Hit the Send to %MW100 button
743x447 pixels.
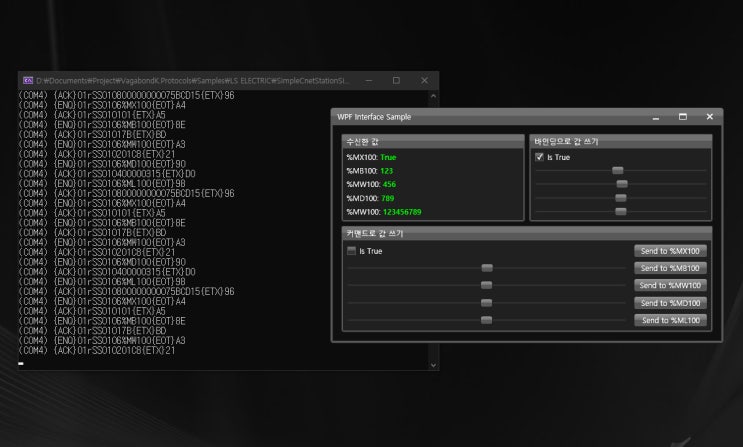[x=670, y=285]
